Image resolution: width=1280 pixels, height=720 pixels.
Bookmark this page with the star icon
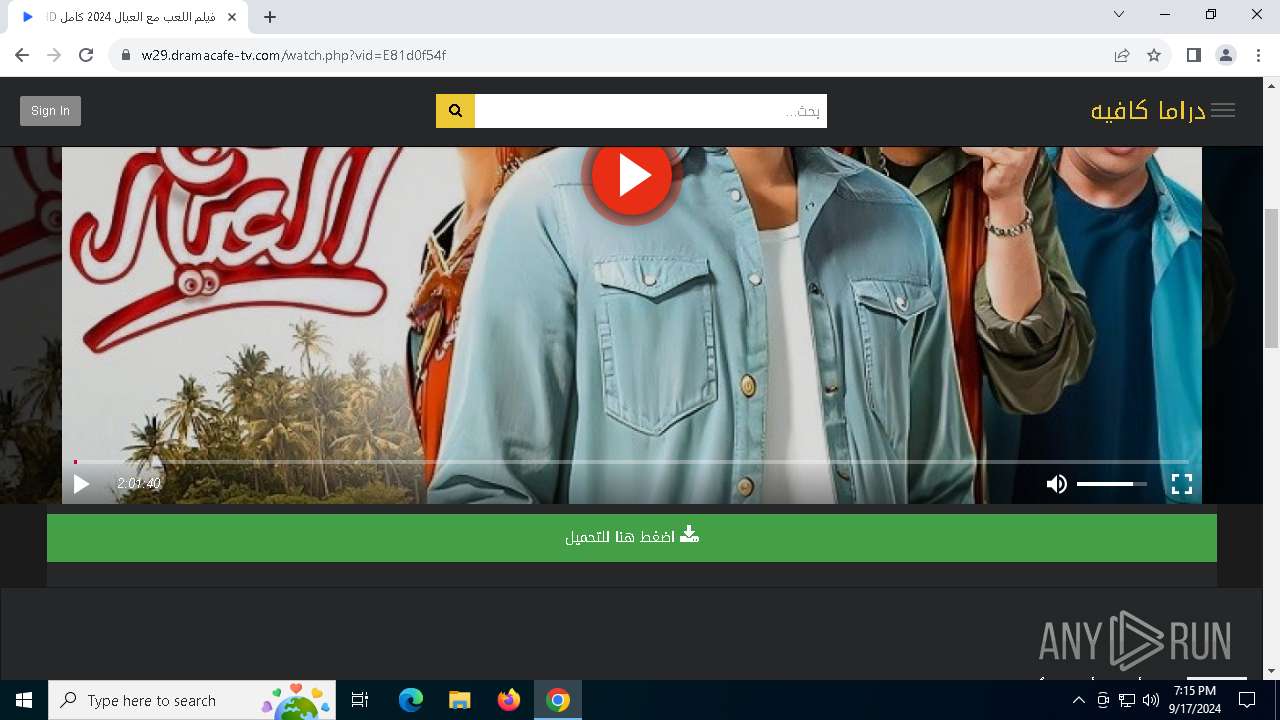[1154, 55]
